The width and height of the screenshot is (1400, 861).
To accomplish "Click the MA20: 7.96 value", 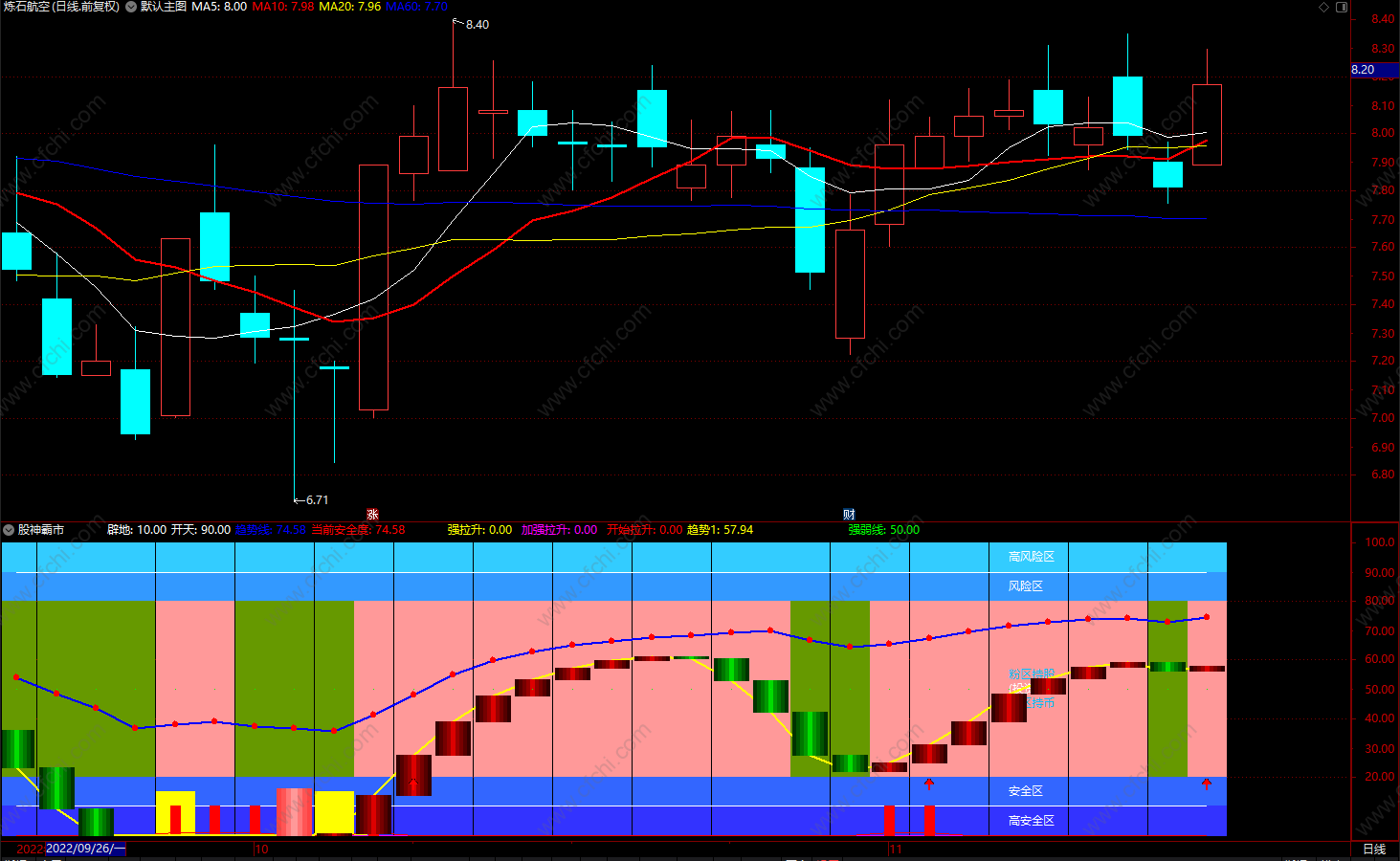I will click(350, 7).
